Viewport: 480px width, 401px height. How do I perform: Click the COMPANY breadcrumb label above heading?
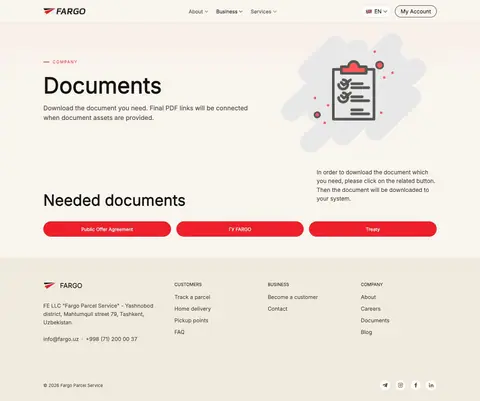coord(65,62)
